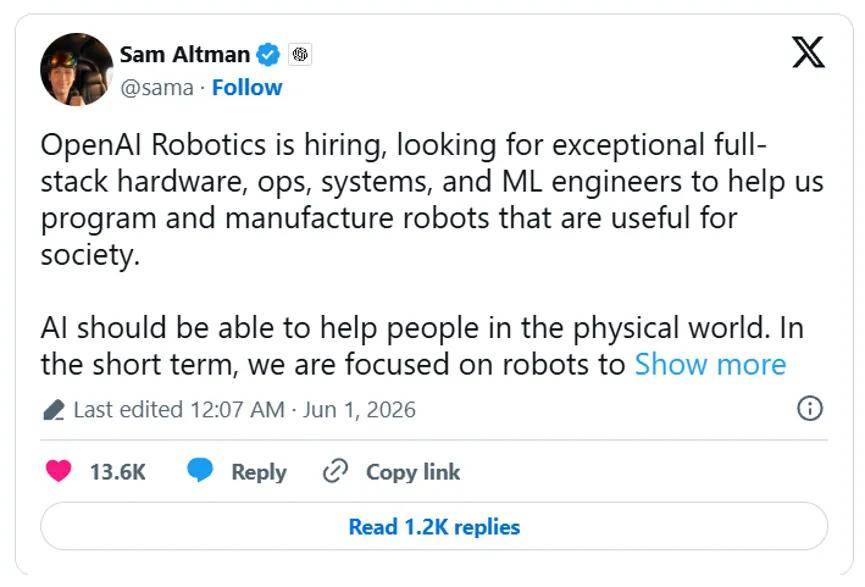Open the Read 1.2K replies button
Screen dimensions: 865x587
(434, 526)
